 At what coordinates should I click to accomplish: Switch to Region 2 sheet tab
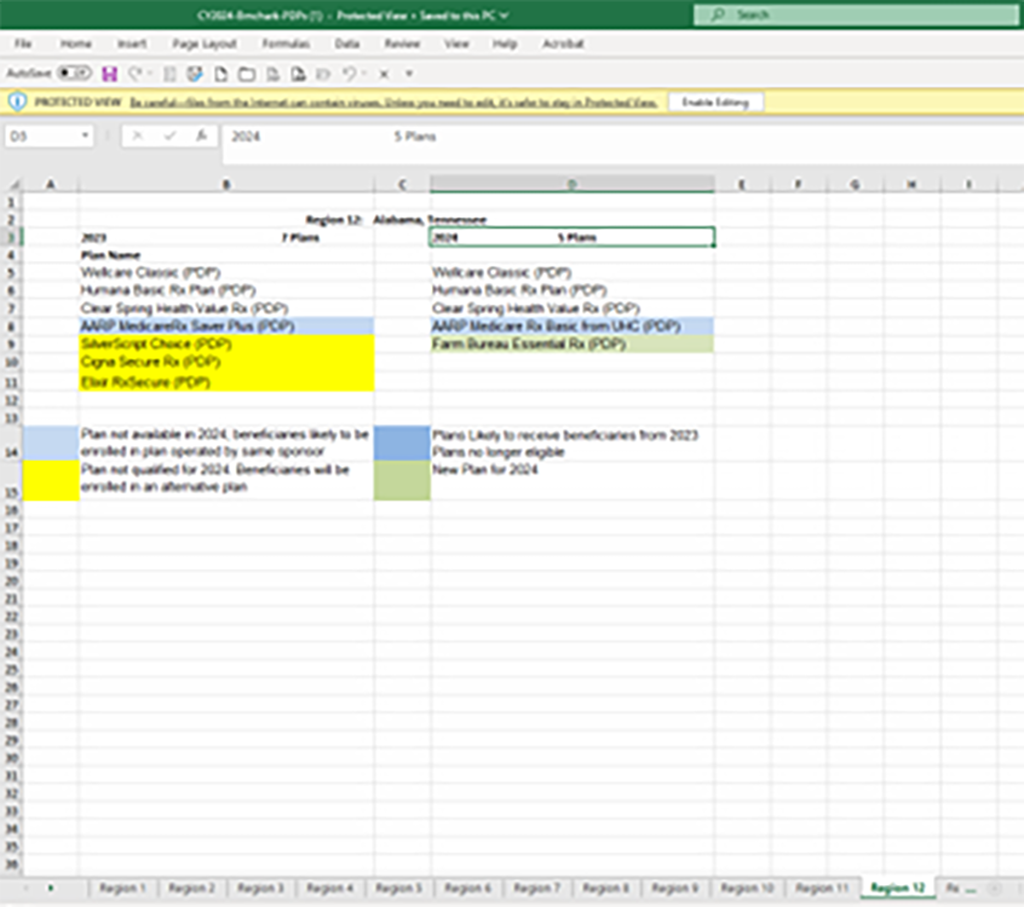click(191, 888)
